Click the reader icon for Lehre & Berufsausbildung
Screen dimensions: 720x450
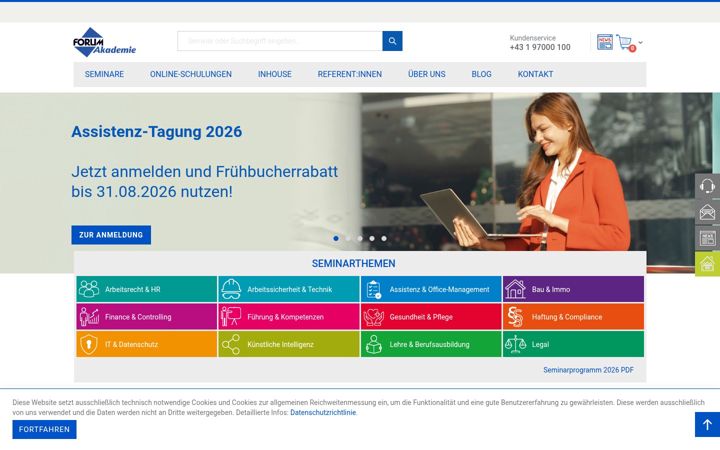373,344
